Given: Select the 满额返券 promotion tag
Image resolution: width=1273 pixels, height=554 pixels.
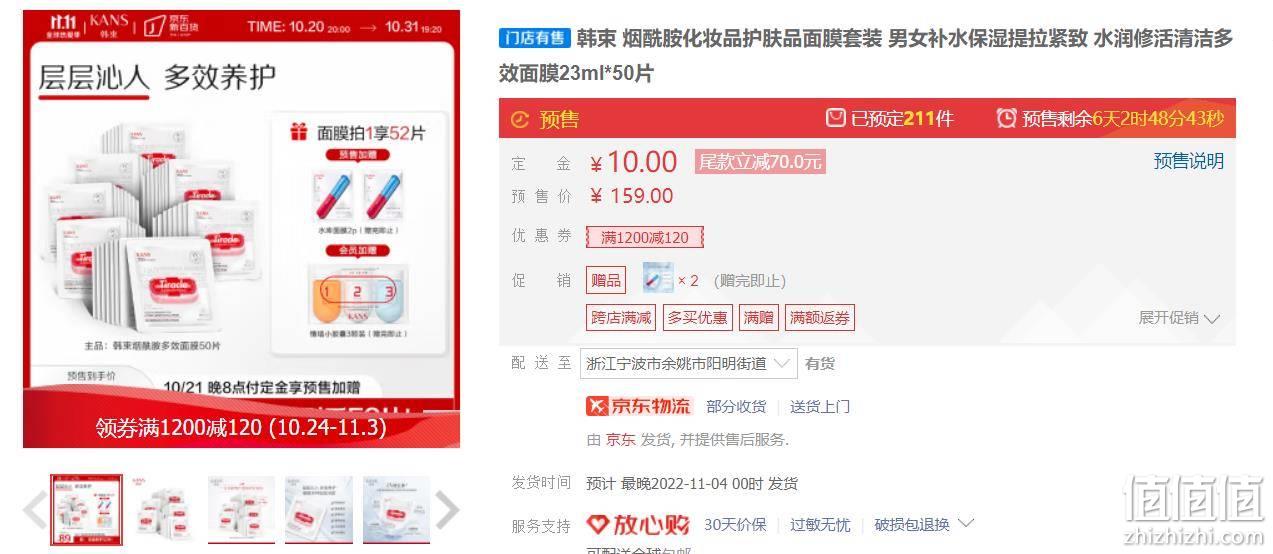Looking at the screenshot, I should [x=820, y=318].
